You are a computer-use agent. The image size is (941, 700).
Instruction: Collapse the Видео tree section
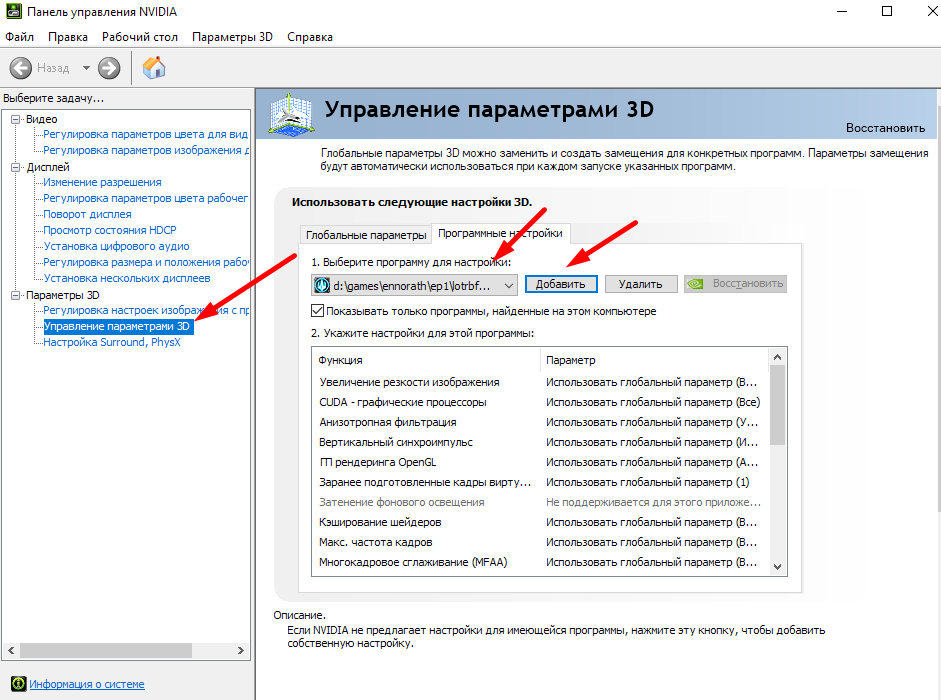[x=16, y=119]
